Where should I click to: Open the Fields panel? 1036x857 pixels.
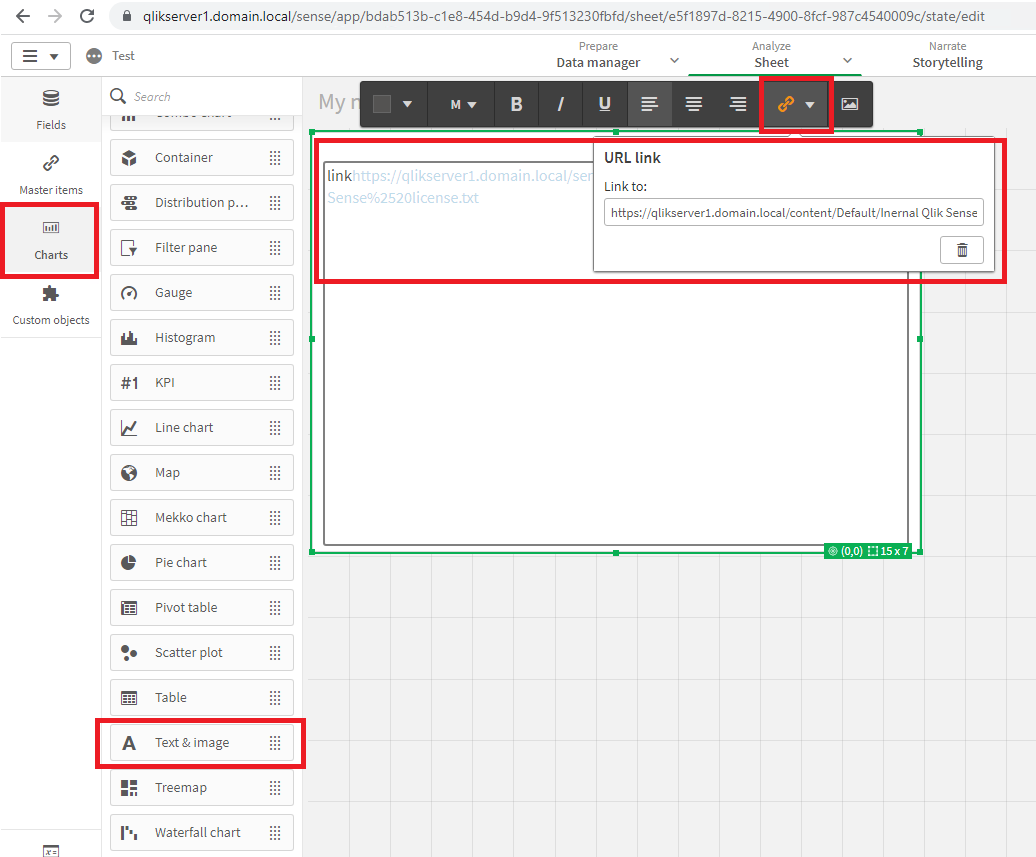51,110
